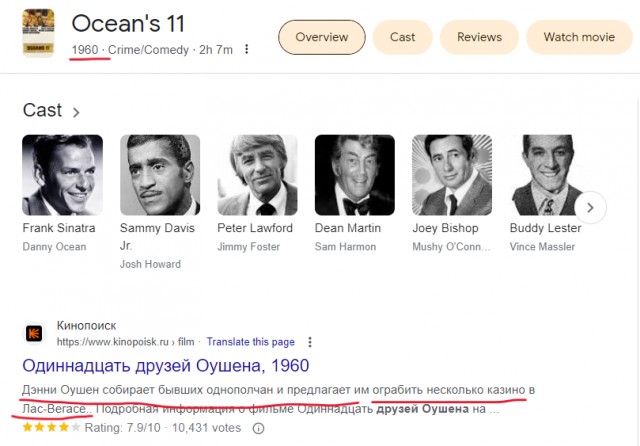Click the kinopoisk.ru URL breadcrumb
Image resolution: width=640 pixels, height=446 pixels.
[125, 342]
